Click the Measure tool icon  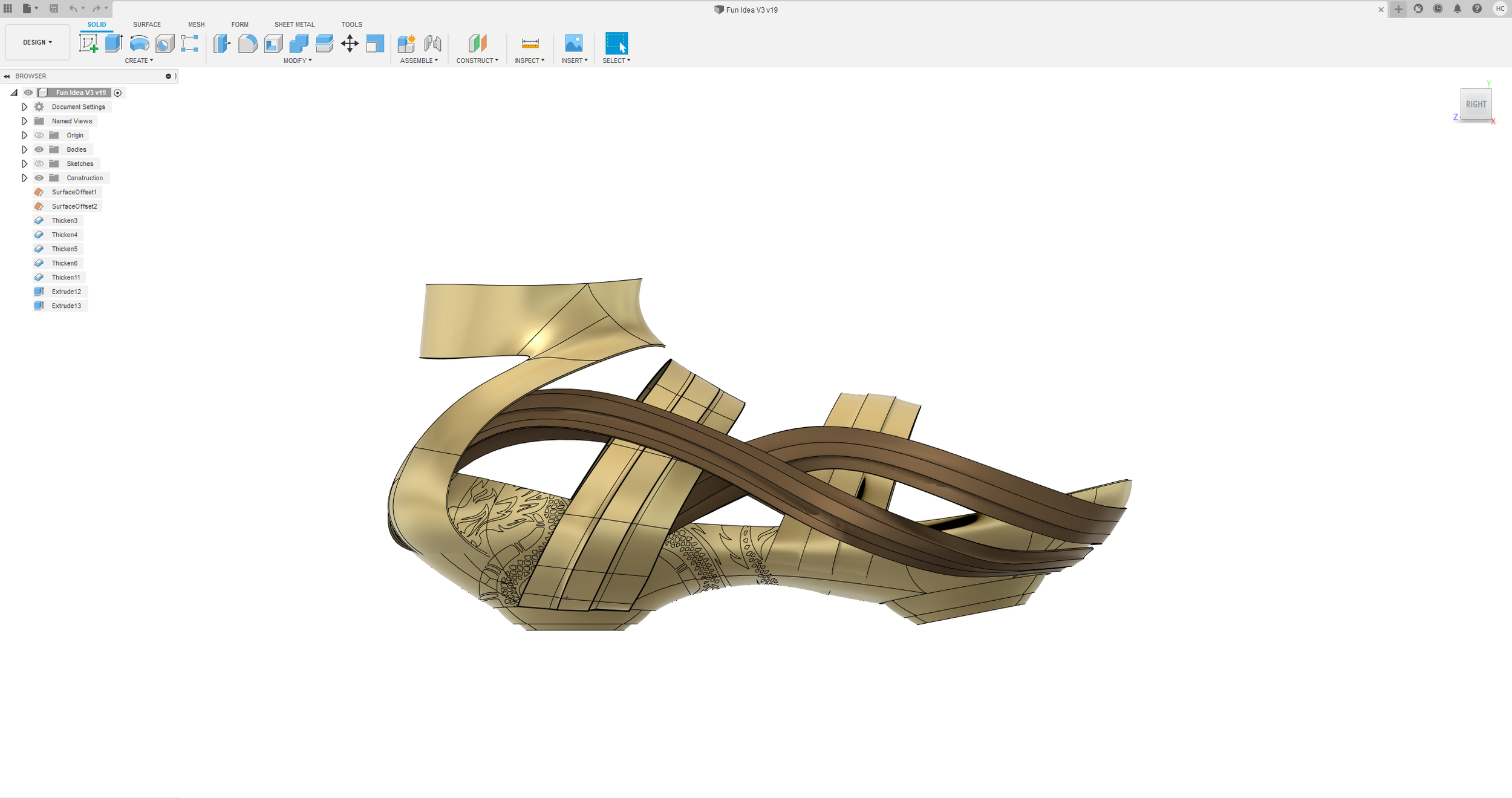pyautogui.click(x=530, y=44)
